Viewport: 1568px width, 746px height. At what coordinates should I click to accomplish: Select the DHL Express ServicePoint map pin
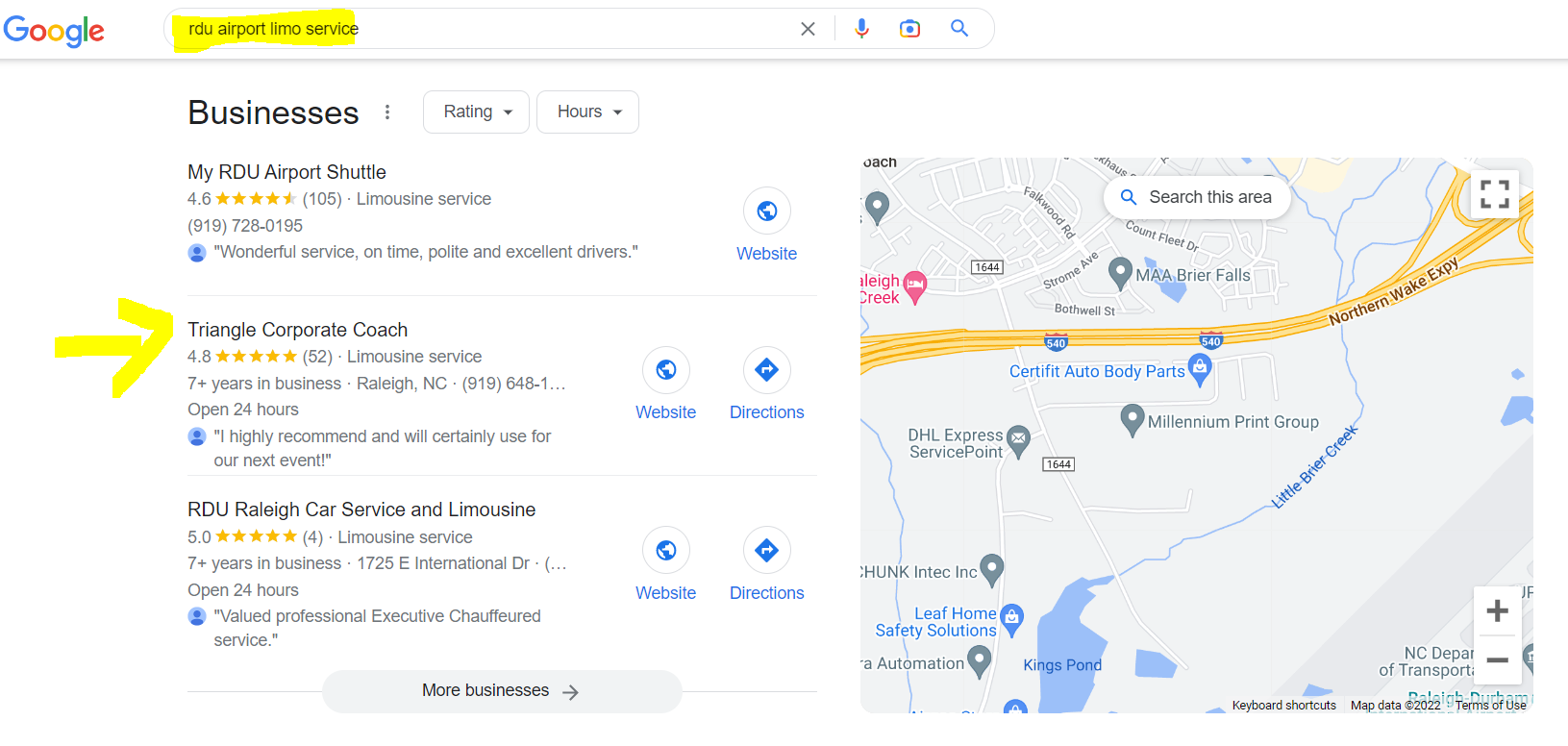pyautogui.click(x=1018, y=441)
